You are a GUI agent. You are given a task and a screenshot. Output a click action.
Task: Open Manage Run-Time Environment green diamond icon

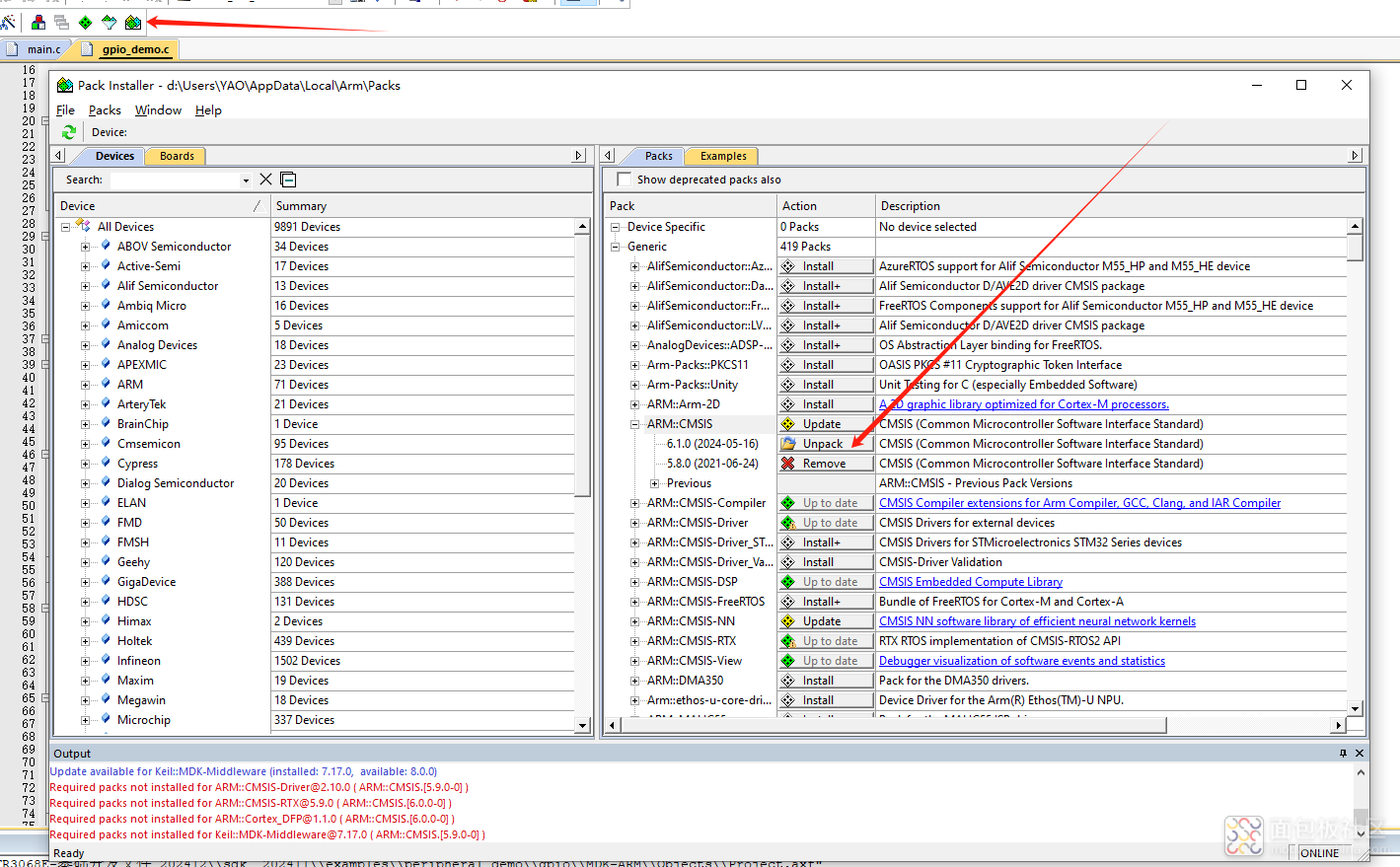point(86,23)
